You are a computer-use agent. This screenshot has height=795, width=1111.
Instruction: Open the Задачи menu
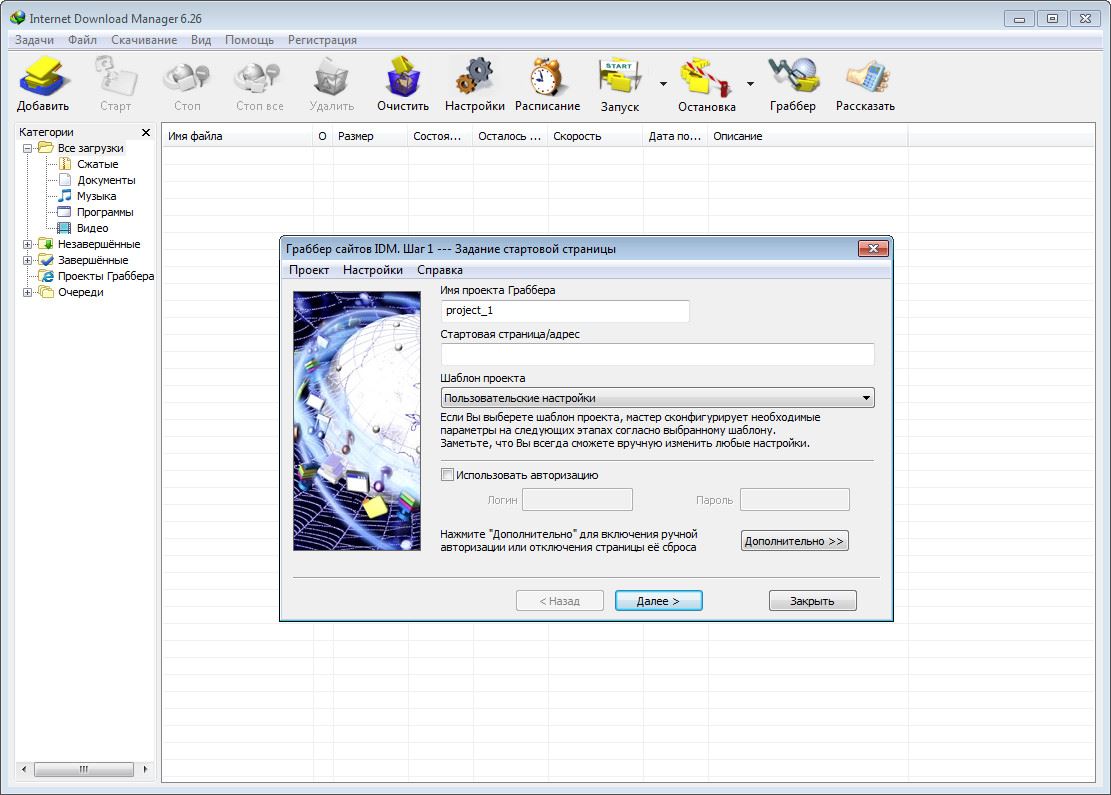[x=34, y=40]
